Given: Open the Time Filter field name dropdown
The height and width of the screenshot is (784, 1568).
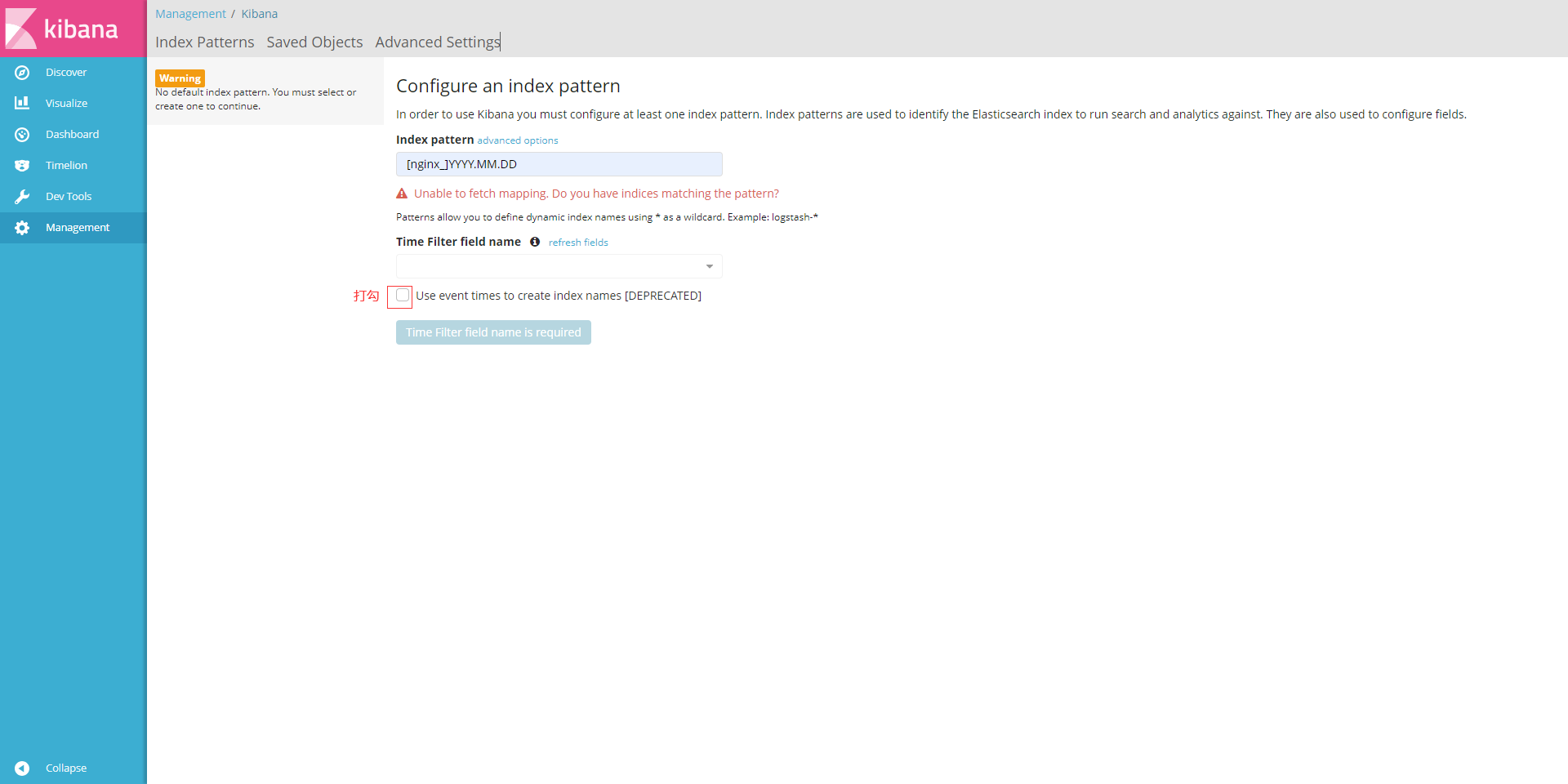Looking at the screenshot, I should tap(559, 266).
